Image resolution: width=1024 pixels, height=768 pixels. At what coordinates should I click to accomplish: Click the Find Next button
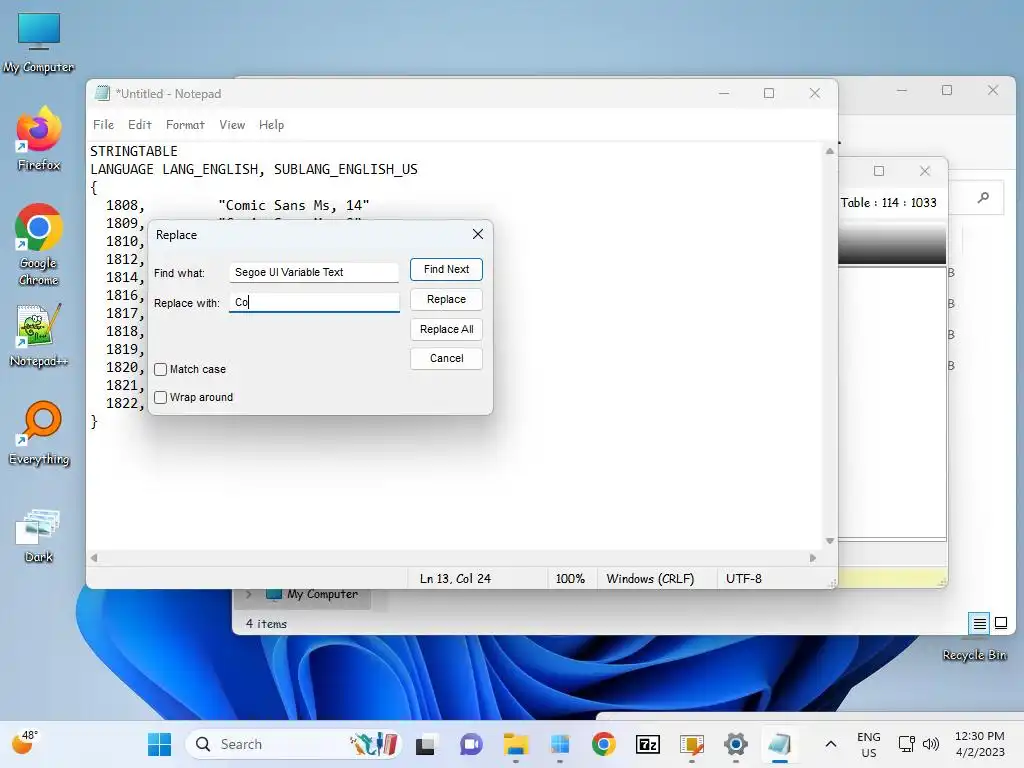(x=446, y=269)
